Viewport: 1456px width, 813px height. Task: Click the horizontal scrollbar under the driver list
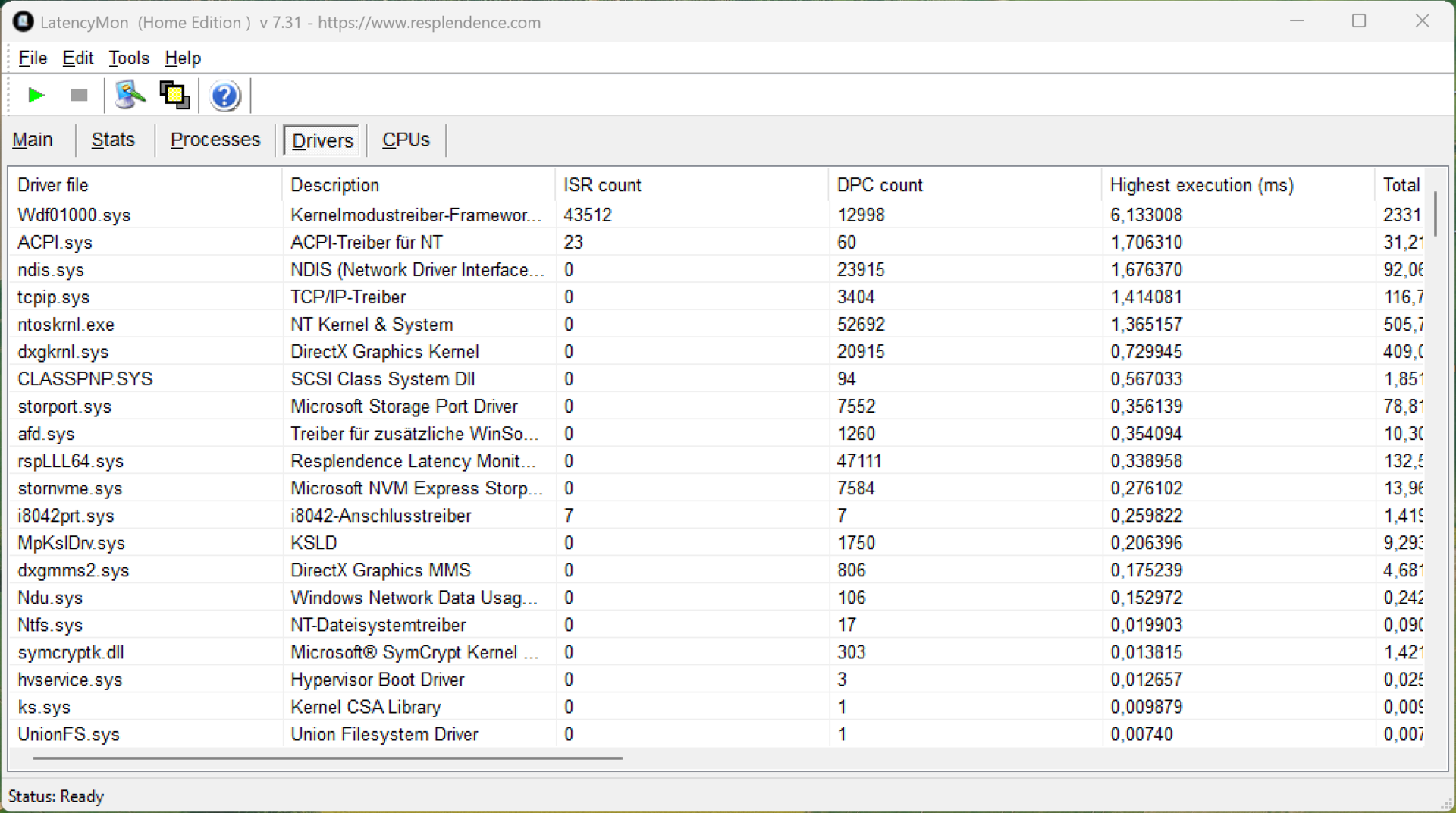(328, 758)
